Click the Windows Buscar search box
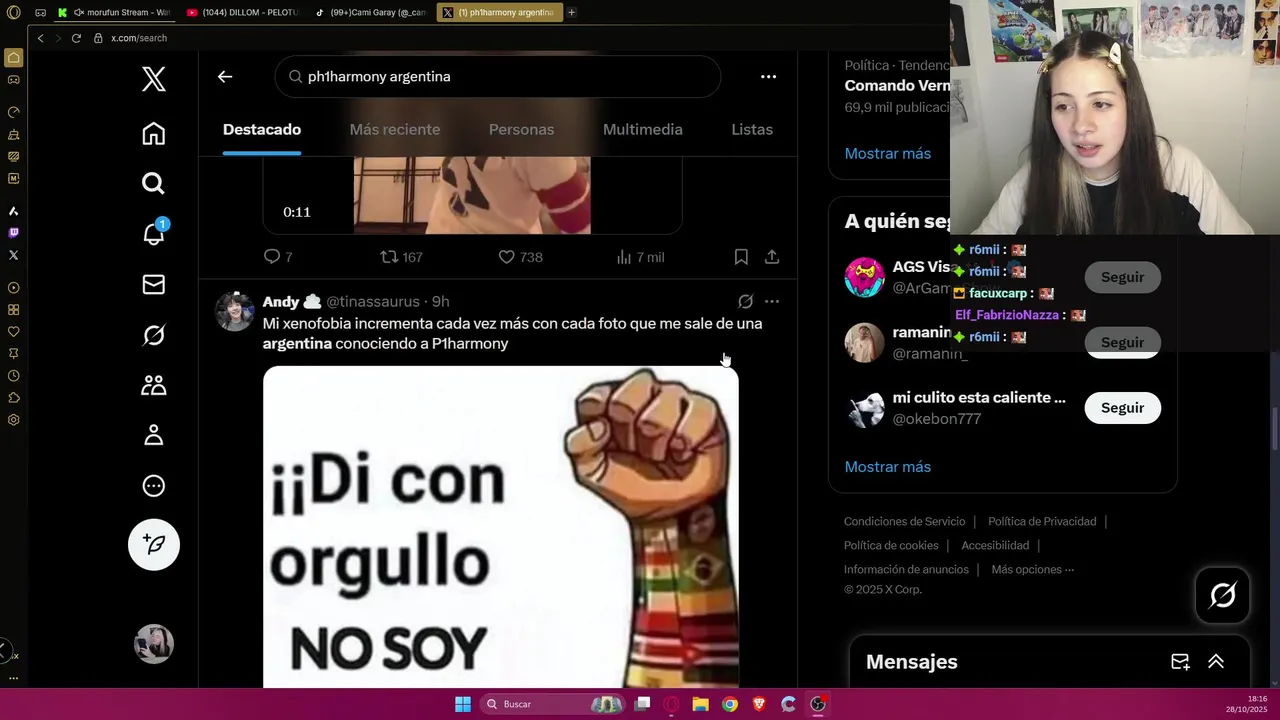1280x720 pixels. pos(553,704)
